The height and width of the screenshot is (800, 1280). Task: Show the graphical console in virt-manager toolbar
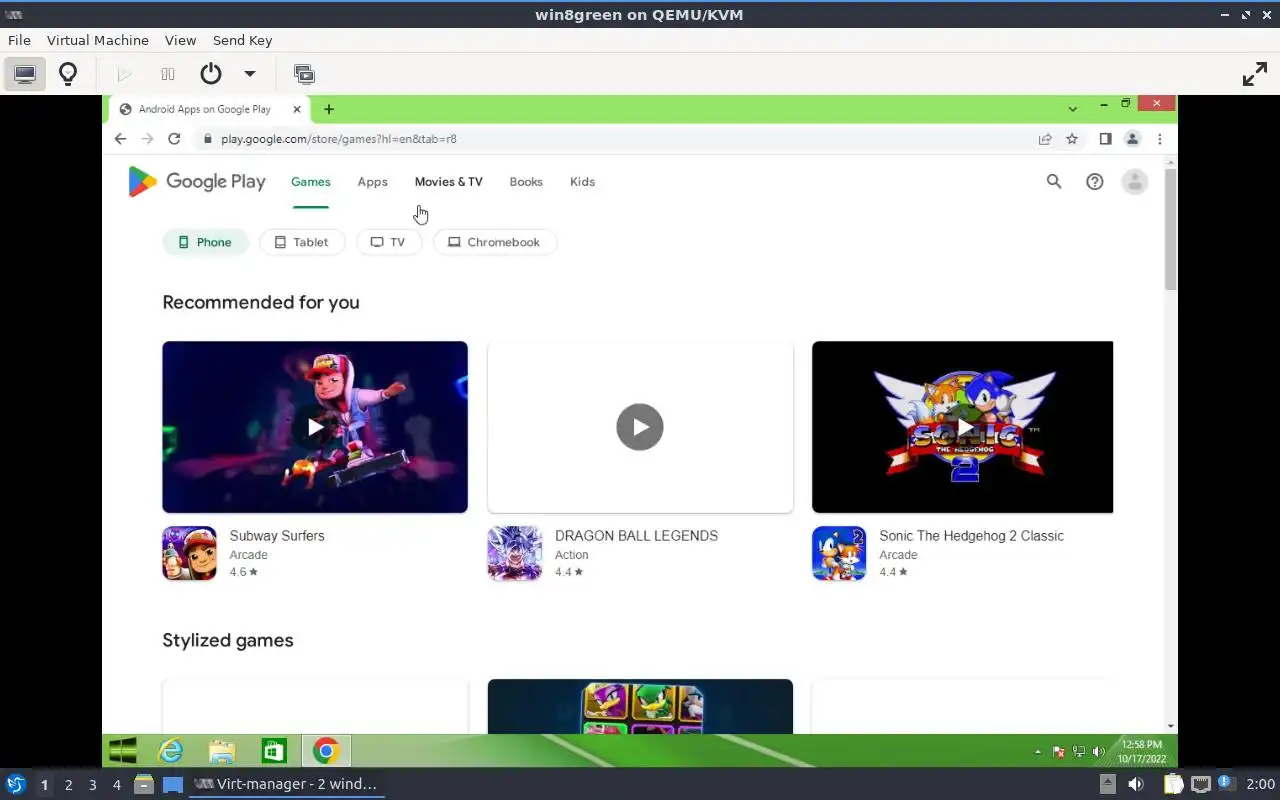click(25, 74)
